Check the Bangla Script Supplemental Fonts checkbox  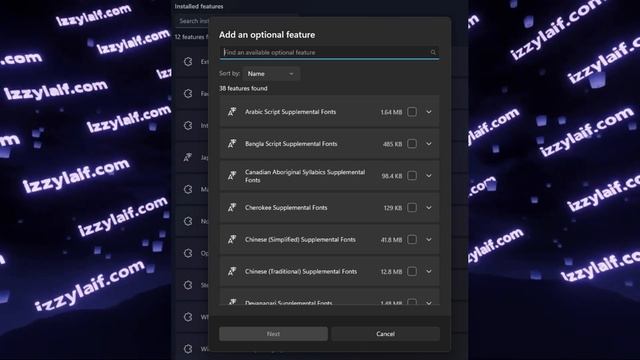click(x=412, y=144)
